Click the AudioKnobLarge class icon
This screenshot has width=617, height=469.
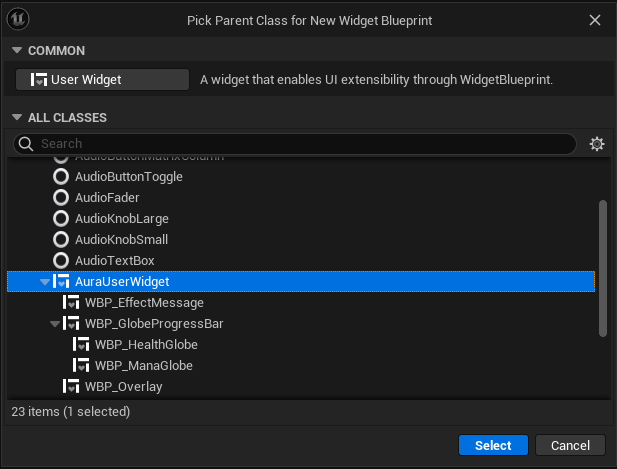point(61,218)
